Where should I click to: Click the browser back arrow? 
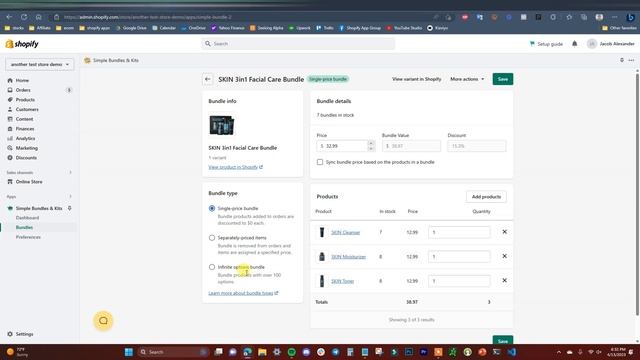pyautogui.click(x=9, y=17)
